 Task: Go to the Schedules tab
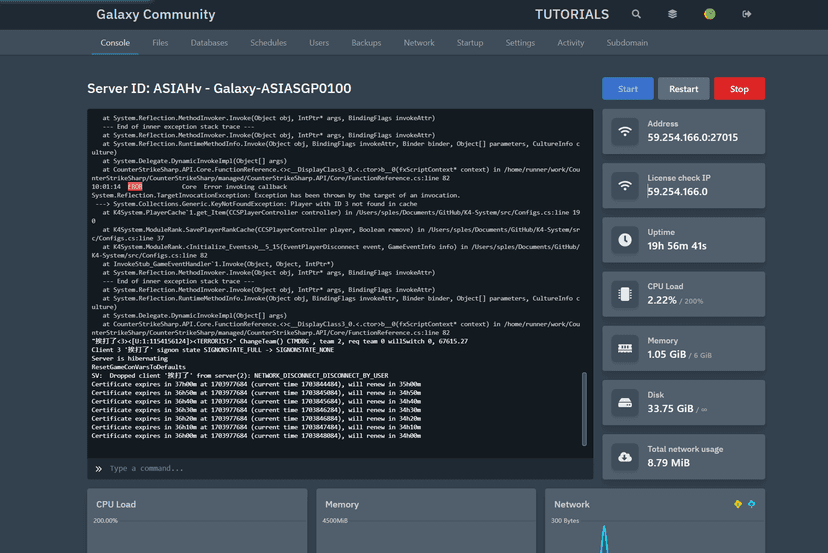[x=268, y=43]
